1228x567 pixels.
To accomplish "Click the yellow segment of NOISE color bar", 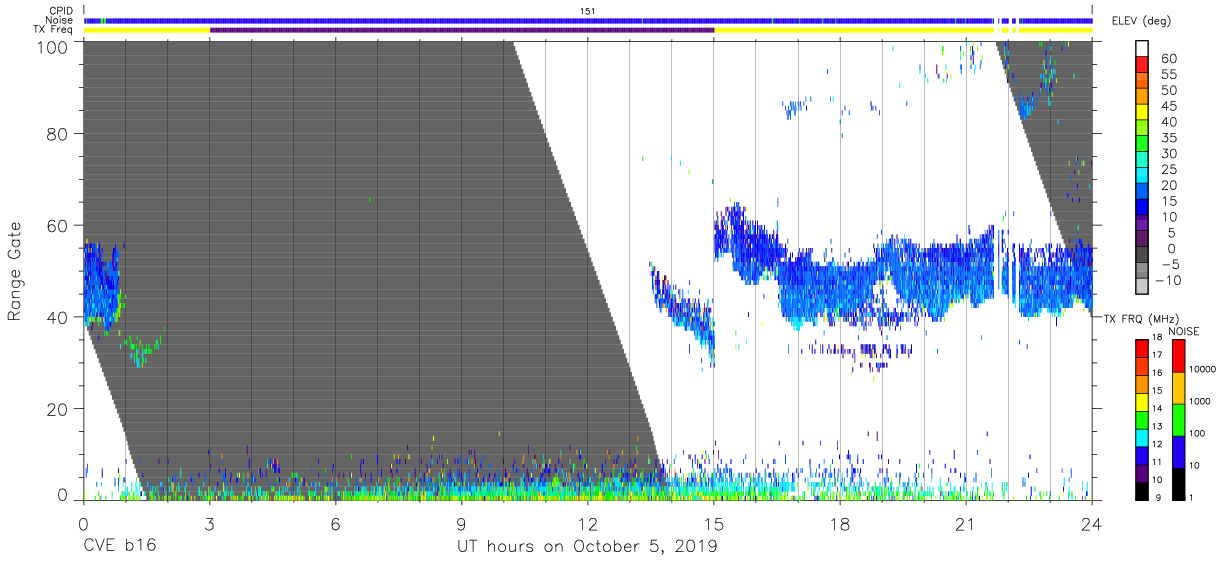I will [x=1178, y=388].
